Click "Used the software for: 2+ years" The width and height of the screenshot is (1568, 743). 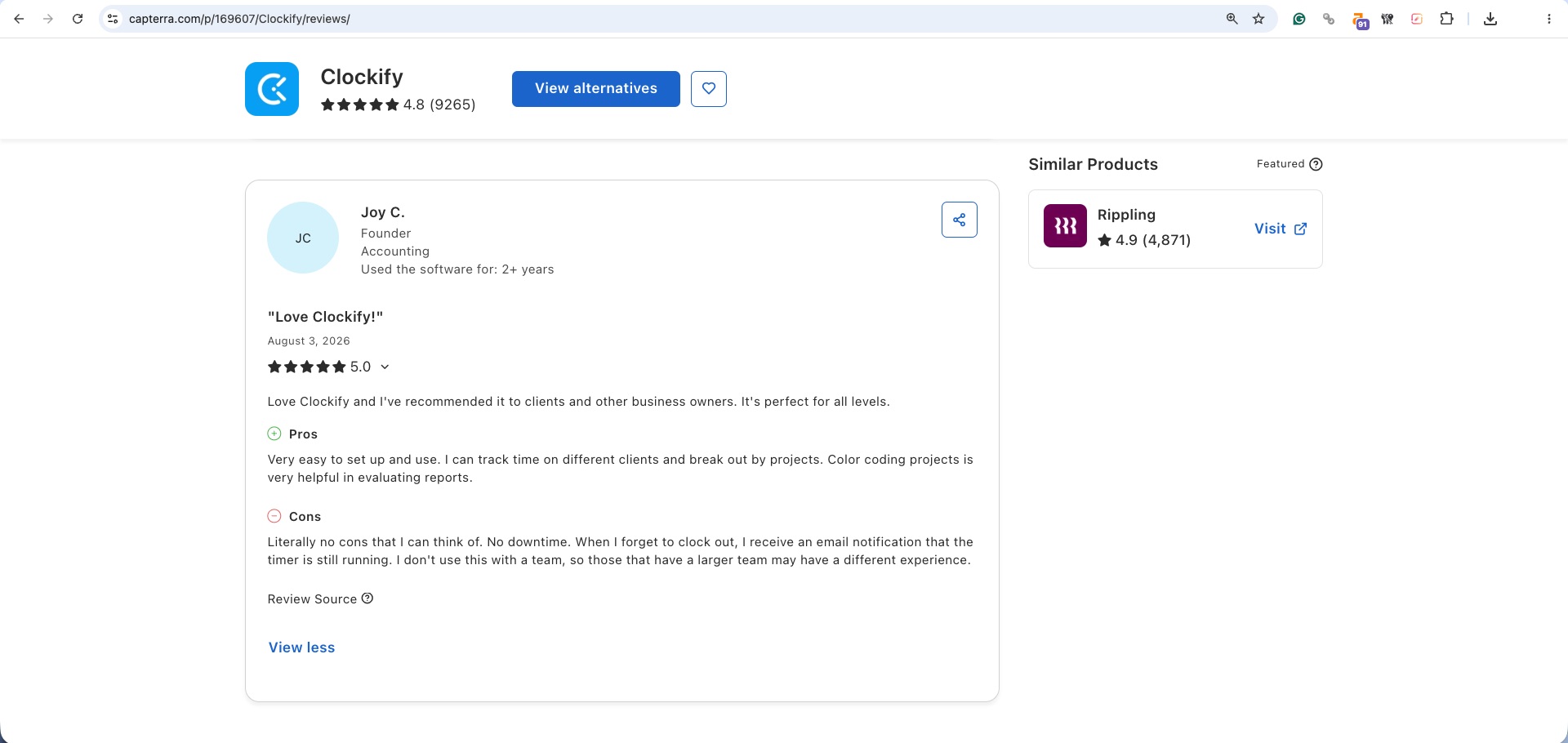[457, 269]
